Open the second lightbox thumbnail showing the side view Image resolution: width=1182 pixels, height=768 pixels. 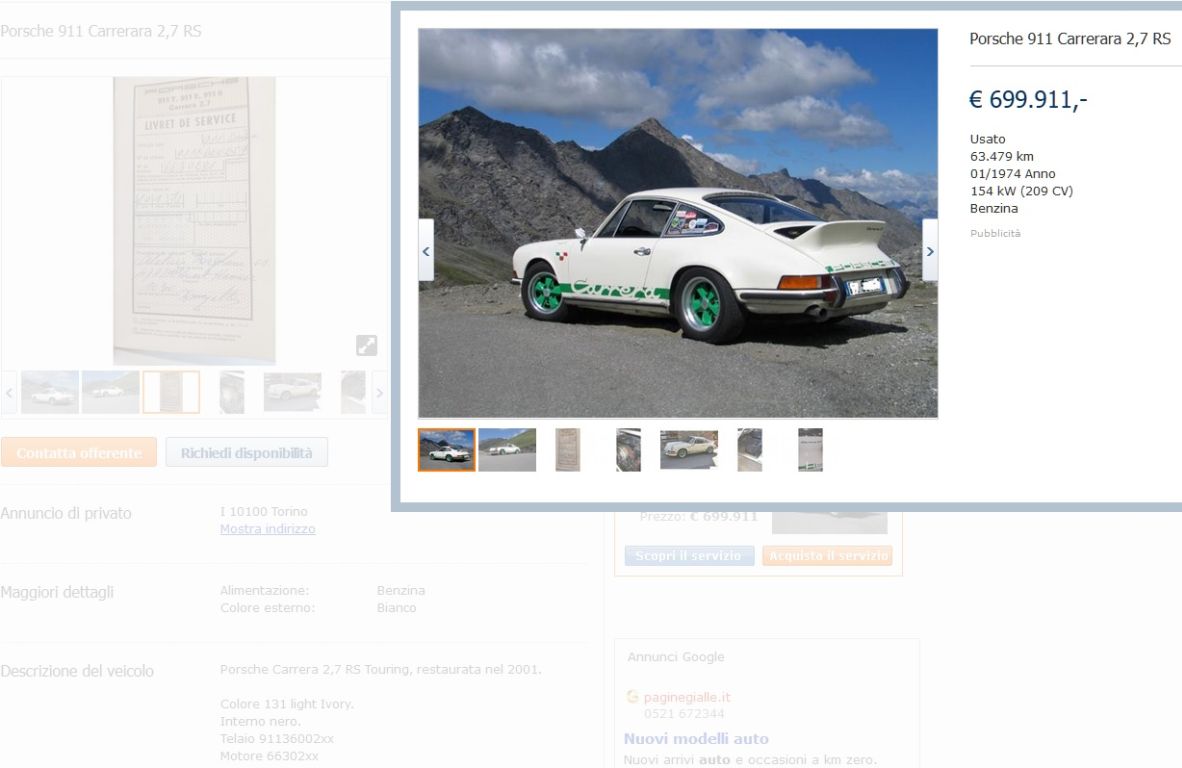[x=507, y=450]
